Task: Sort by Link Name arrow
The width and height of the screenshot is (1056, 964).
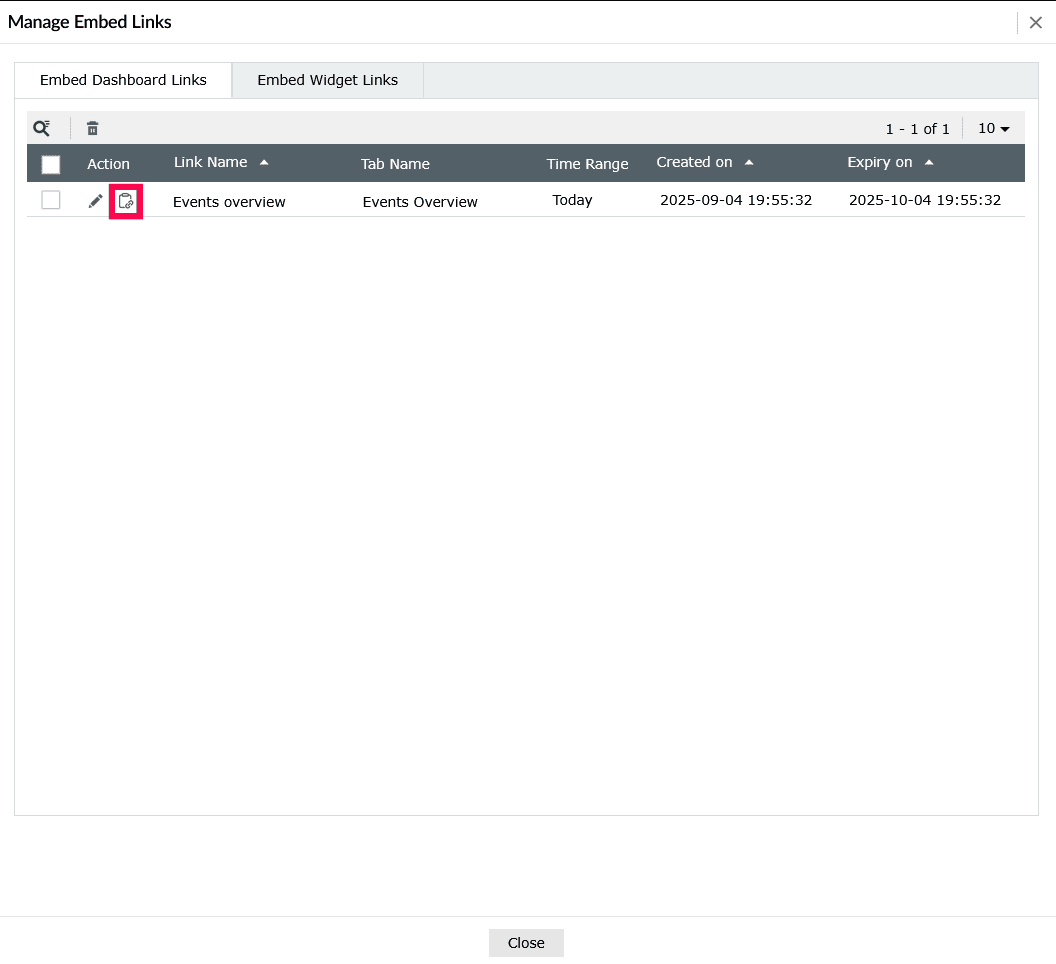Action: (x=264, y=162)
